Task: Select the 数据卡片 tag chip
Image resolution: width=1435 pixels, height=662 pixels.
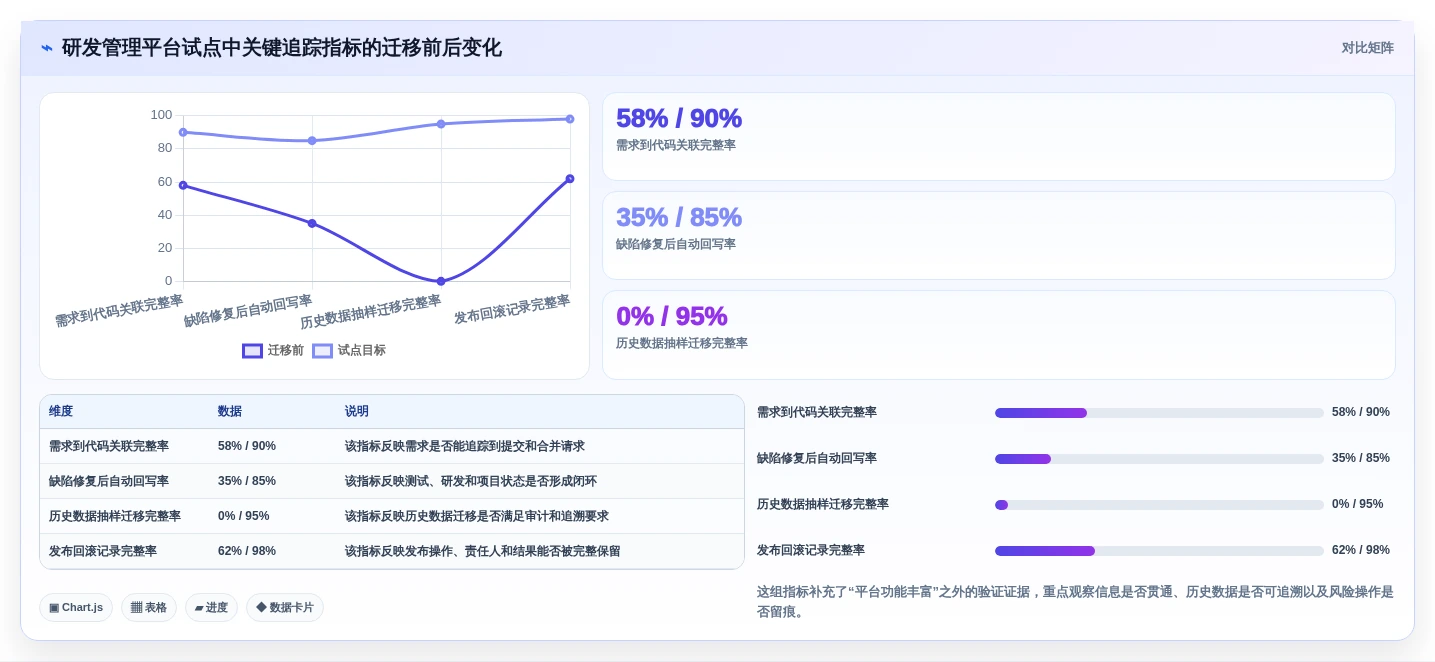Action: click(285, 608)
